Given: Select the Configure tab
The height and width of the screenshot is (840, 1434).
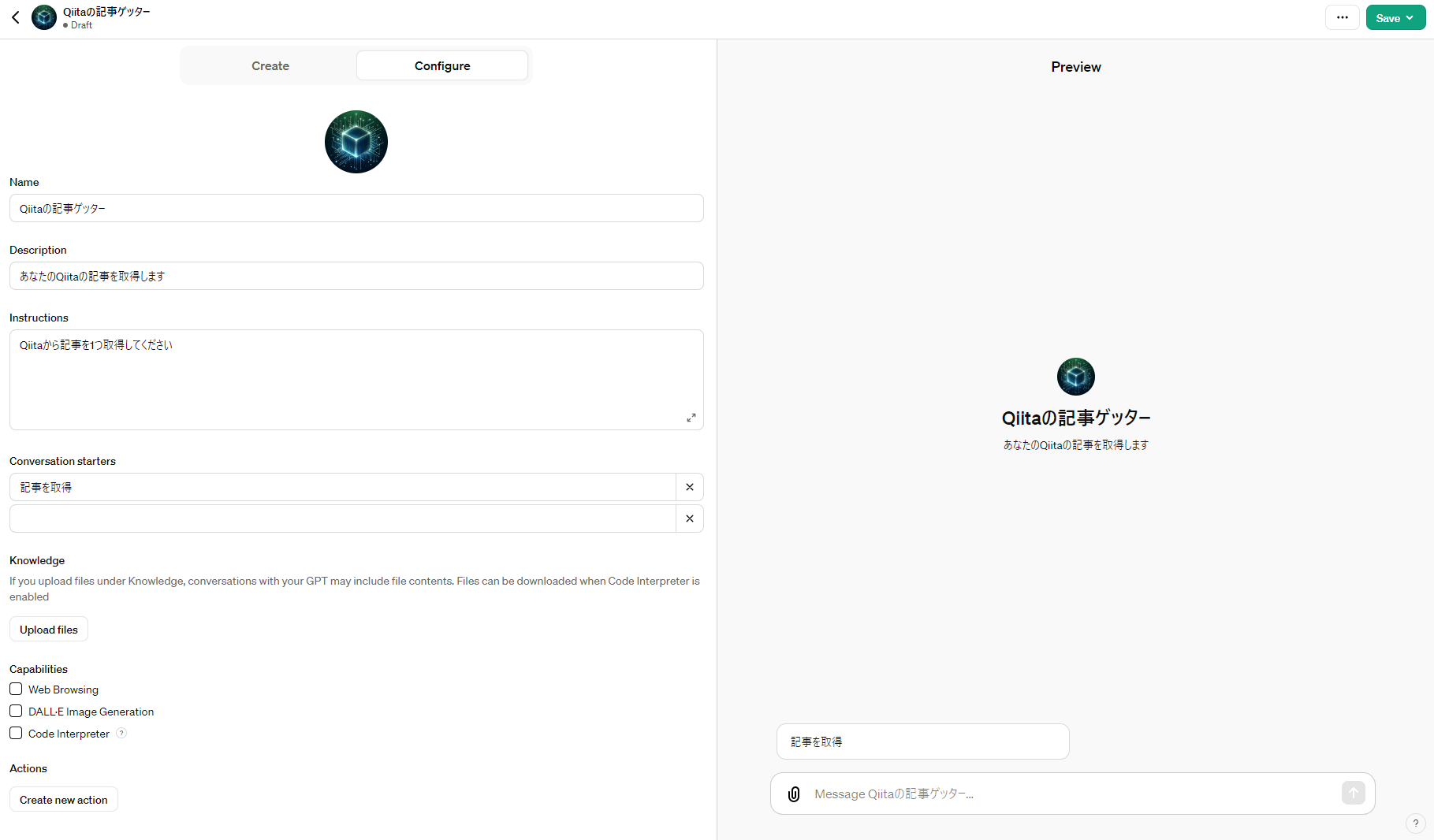Looking at the screenshot, I should coord(441,65).
